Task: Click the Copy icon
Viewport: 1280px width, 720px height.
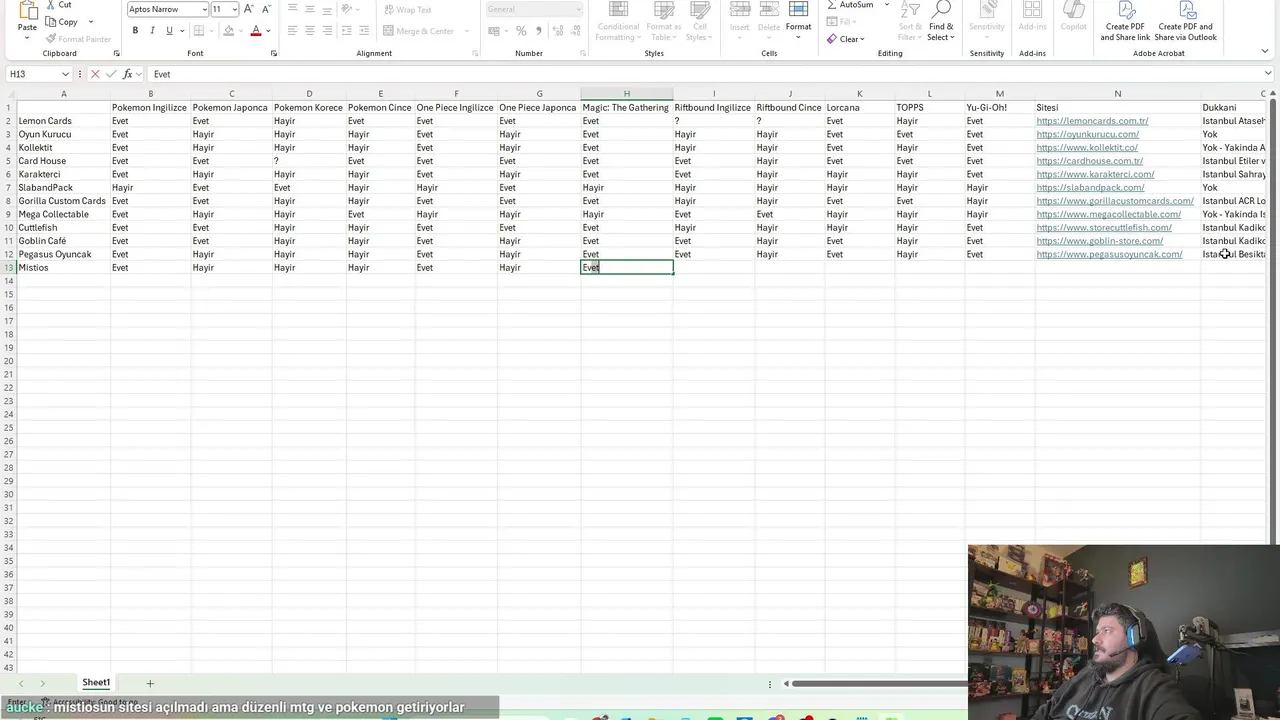Action: point(50,22)
